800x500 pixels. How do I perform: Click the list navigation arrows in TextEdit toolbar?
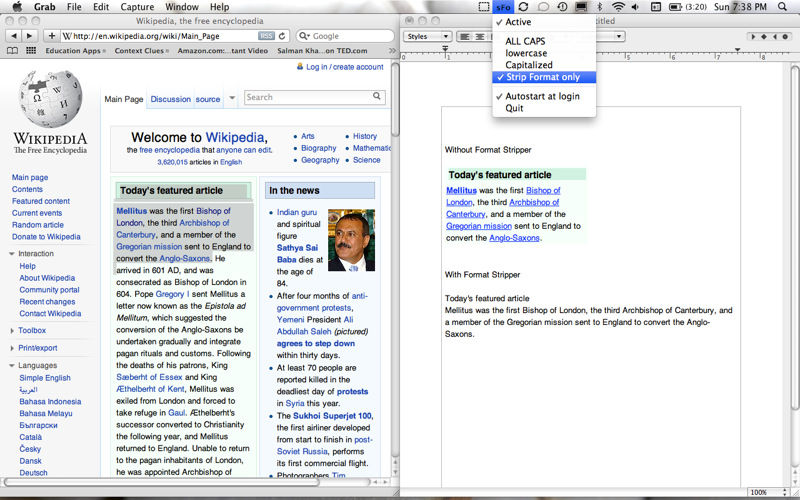click(769, 36)
